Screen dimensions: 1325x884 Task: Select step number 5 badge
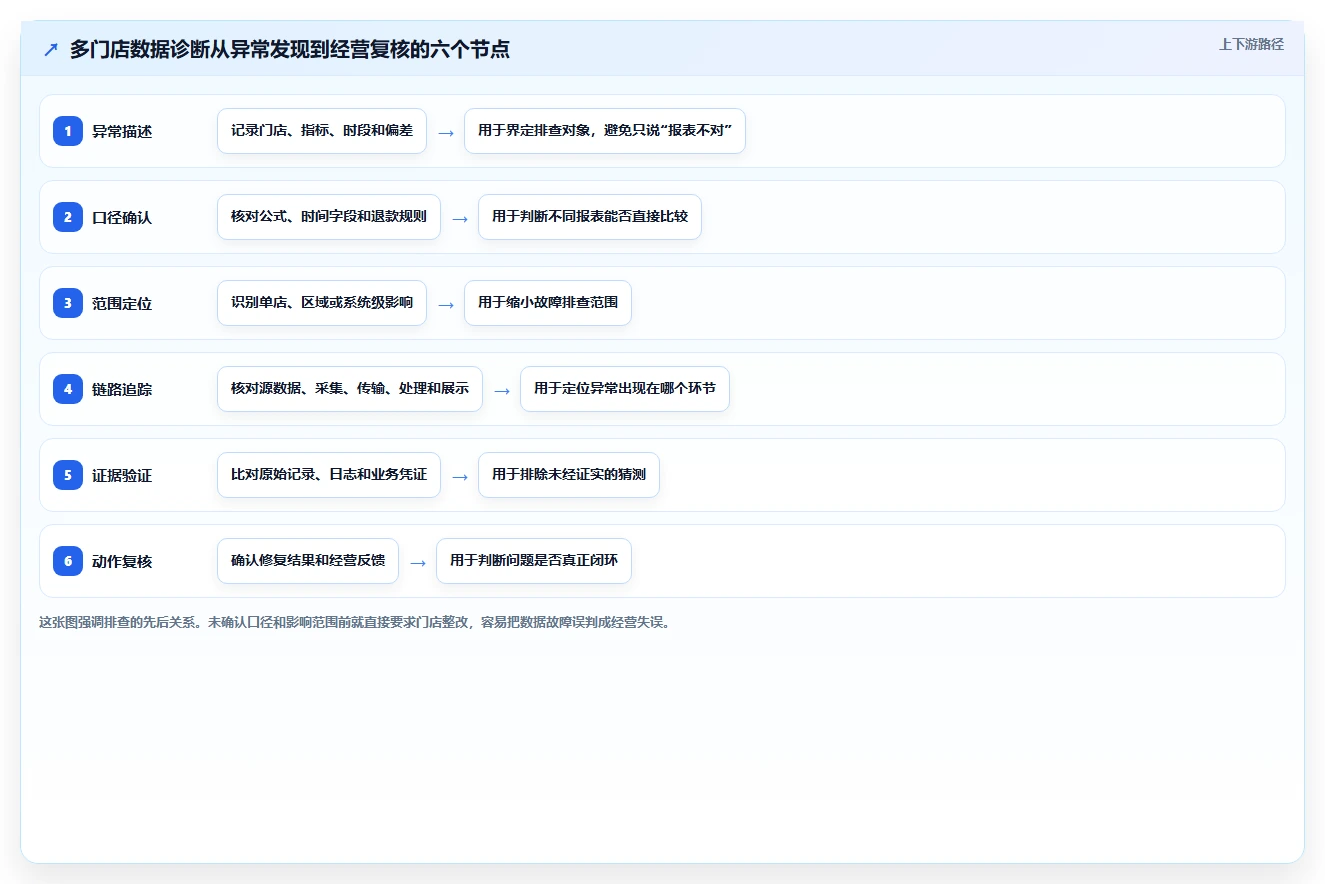pyautogui.click(x=68, y=475)
